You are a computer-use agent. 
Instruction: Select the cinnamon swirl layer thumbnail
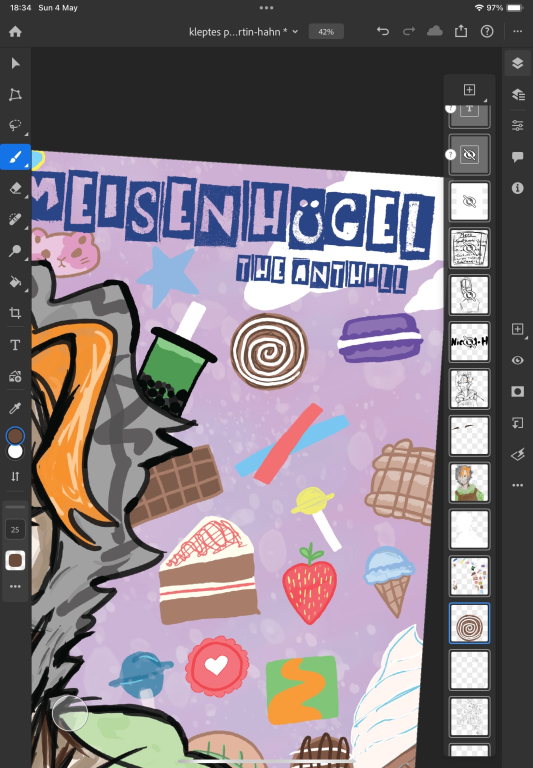tap(469, 623)
